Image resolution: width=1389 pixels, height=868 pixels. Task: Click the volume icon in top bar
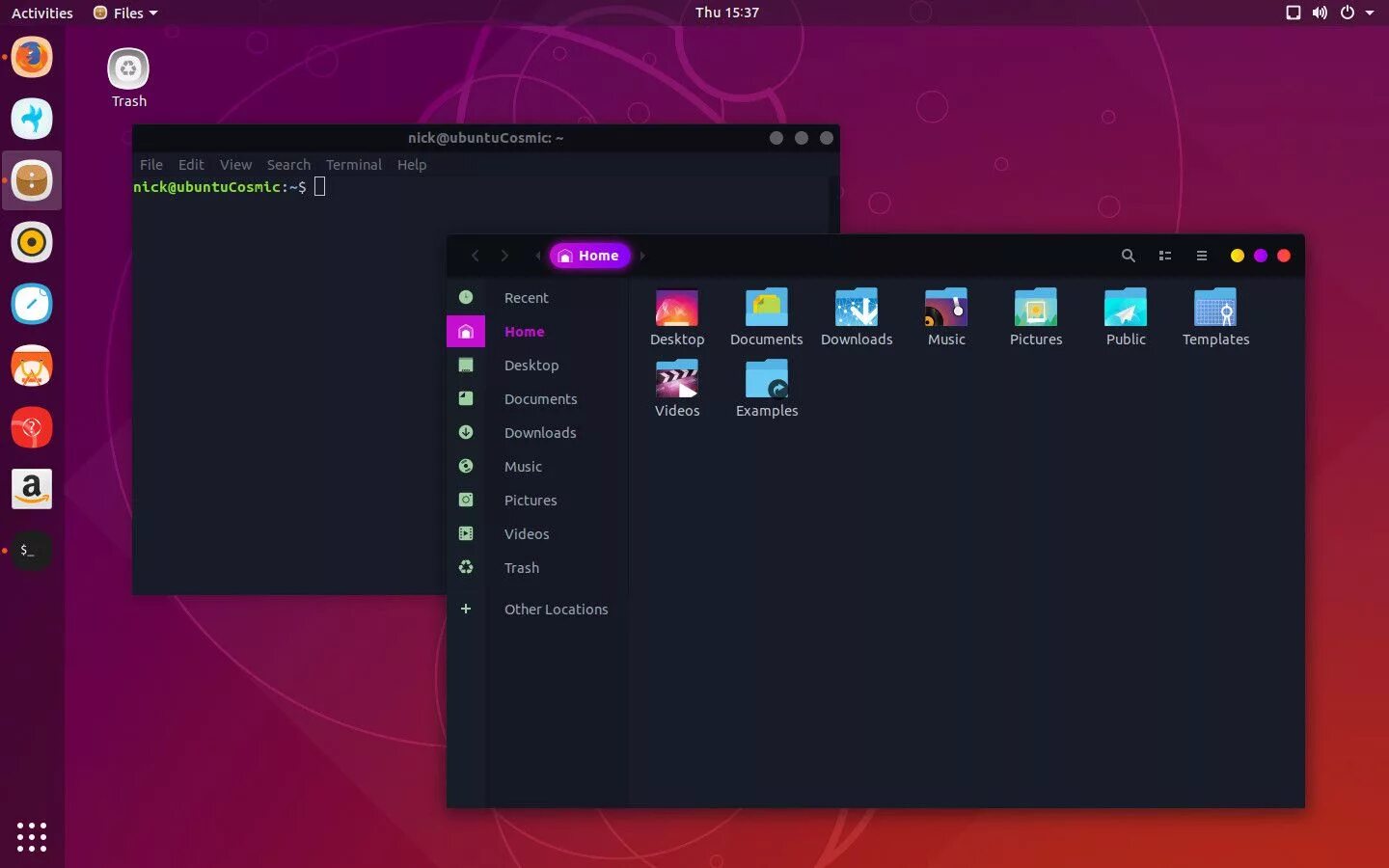tap(1320, 13)
